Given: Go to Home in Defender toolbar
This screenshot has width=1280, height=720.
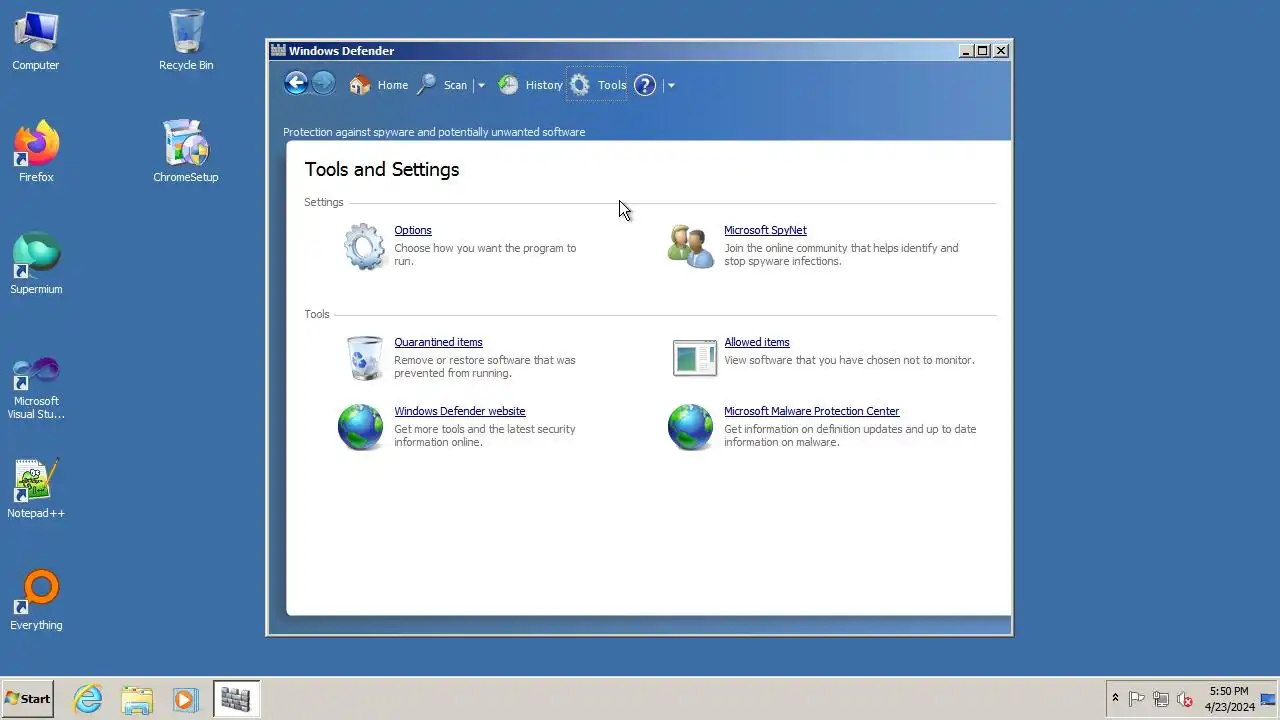Looking at the screenshot, I should (378, 85).
